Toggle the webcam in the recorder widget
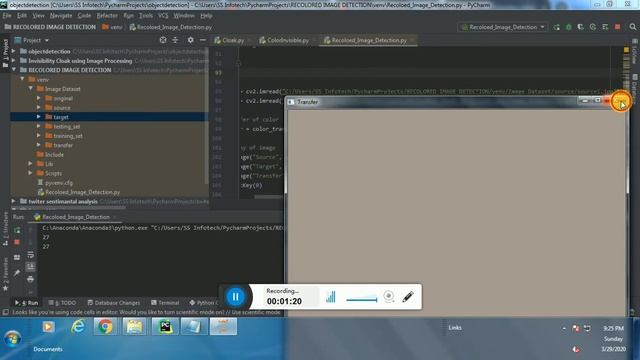Image resolution: width=640 pixels, height=360 pixels. click(389, 296)
